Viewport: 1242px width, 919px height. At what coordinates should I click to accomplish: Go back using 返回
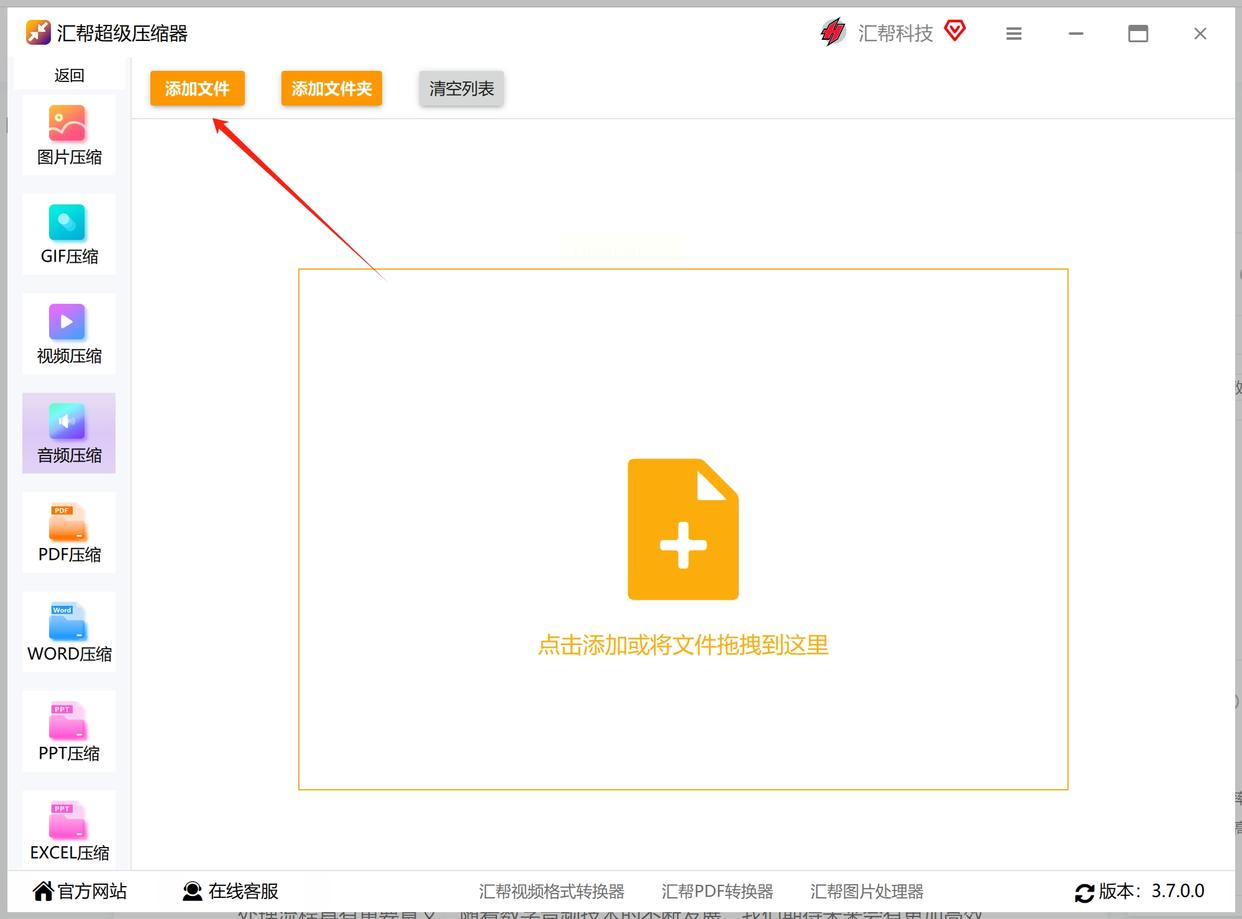pyautogui.click(x=69, y=75)
